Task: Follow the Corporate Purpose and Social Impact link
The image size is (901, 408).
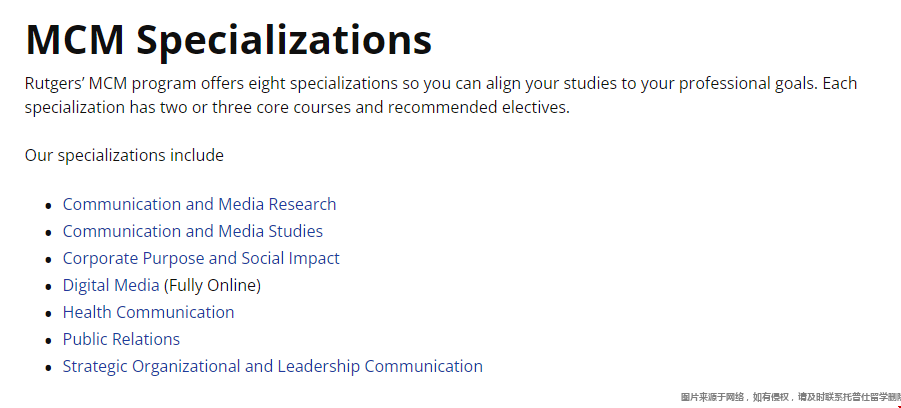Action: point(201,259)
